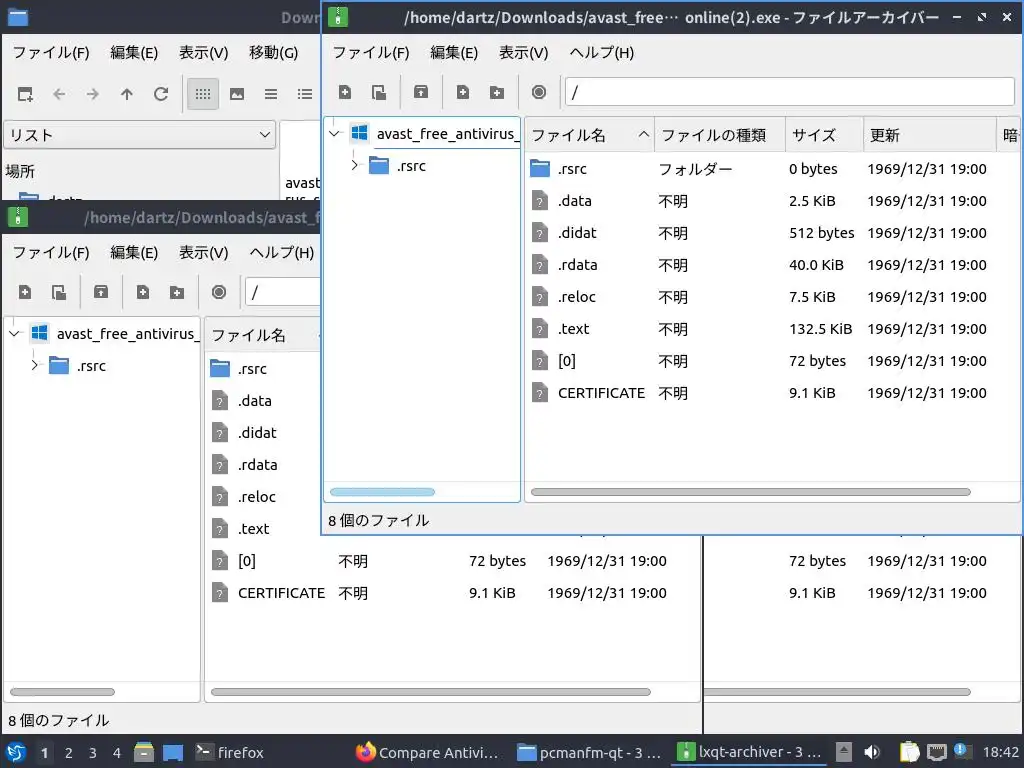Switch to pcmanfm-qt task on panel
Image resolution: width=1024 pixels, height=768 pixels.
click(590, 752)
